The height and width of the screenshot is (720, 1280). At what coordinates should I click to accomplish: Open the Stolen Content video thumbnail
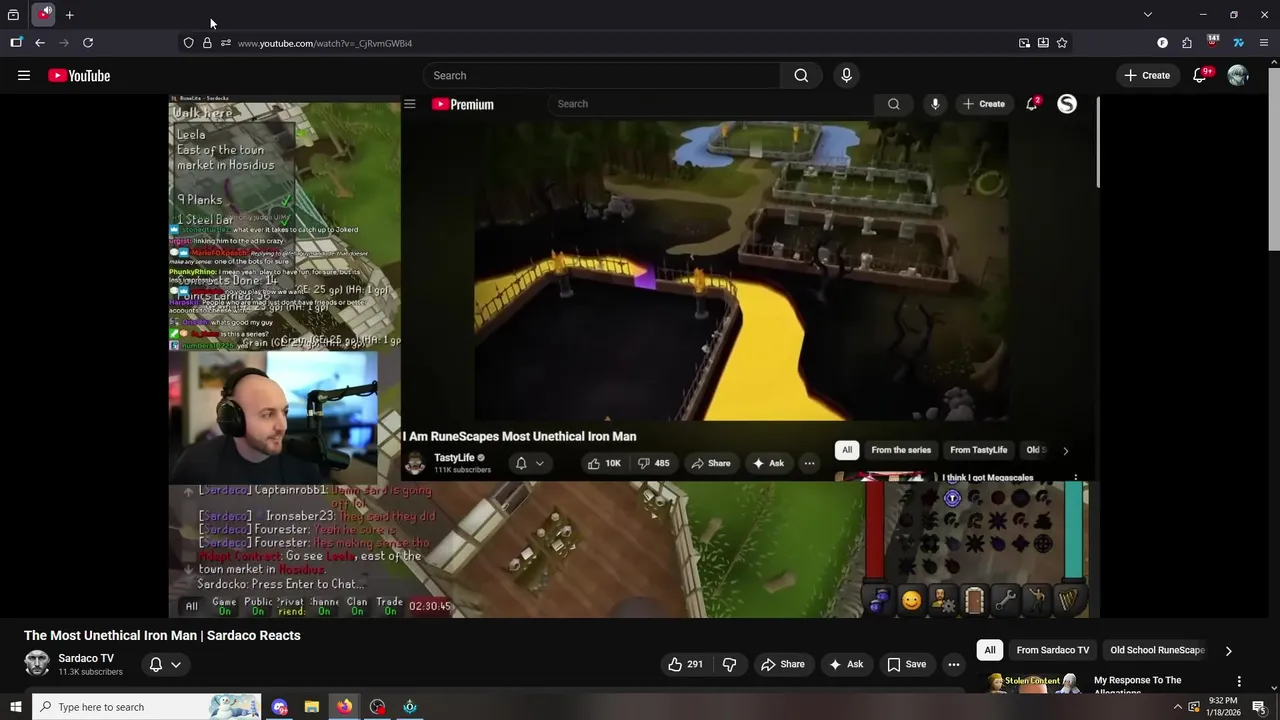(1033, 684)
